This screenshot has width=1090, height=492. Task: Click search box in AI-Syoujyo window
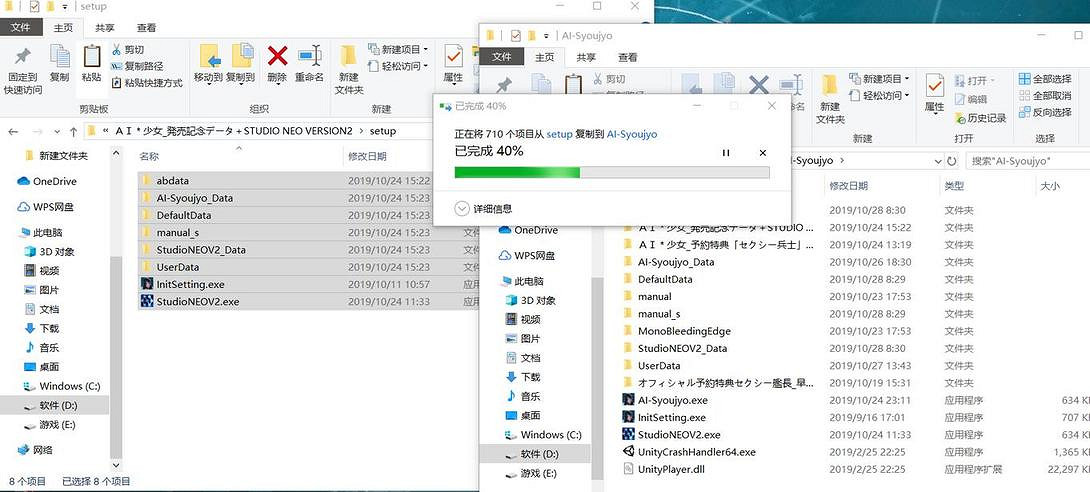click(x=1027, y=161)
